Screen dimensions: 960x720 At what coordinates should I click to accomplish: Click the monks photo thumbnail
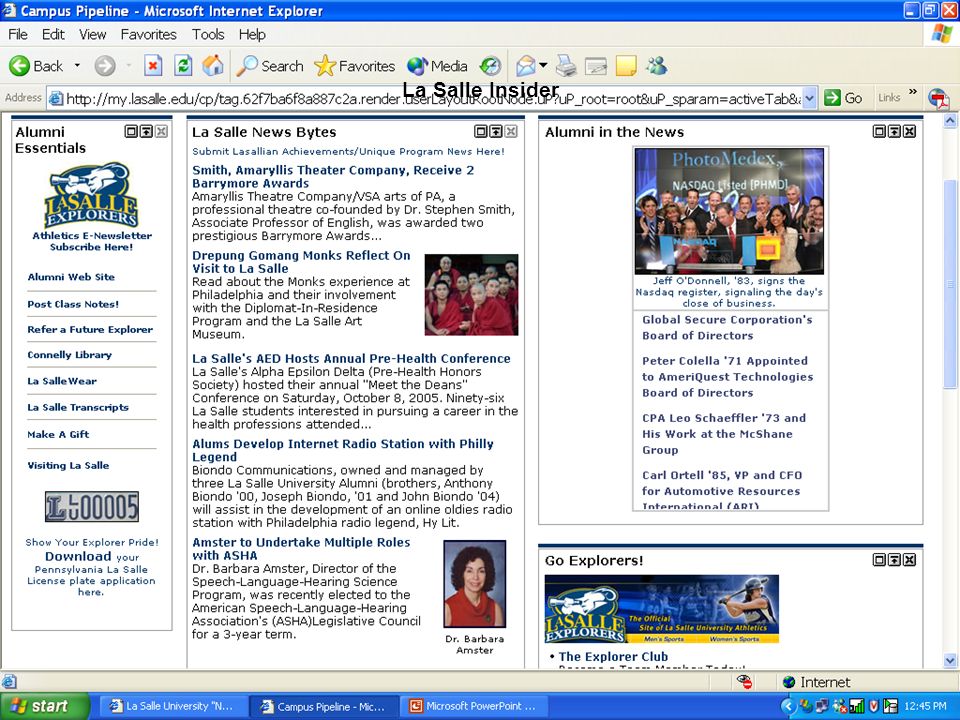click(471, 294)
